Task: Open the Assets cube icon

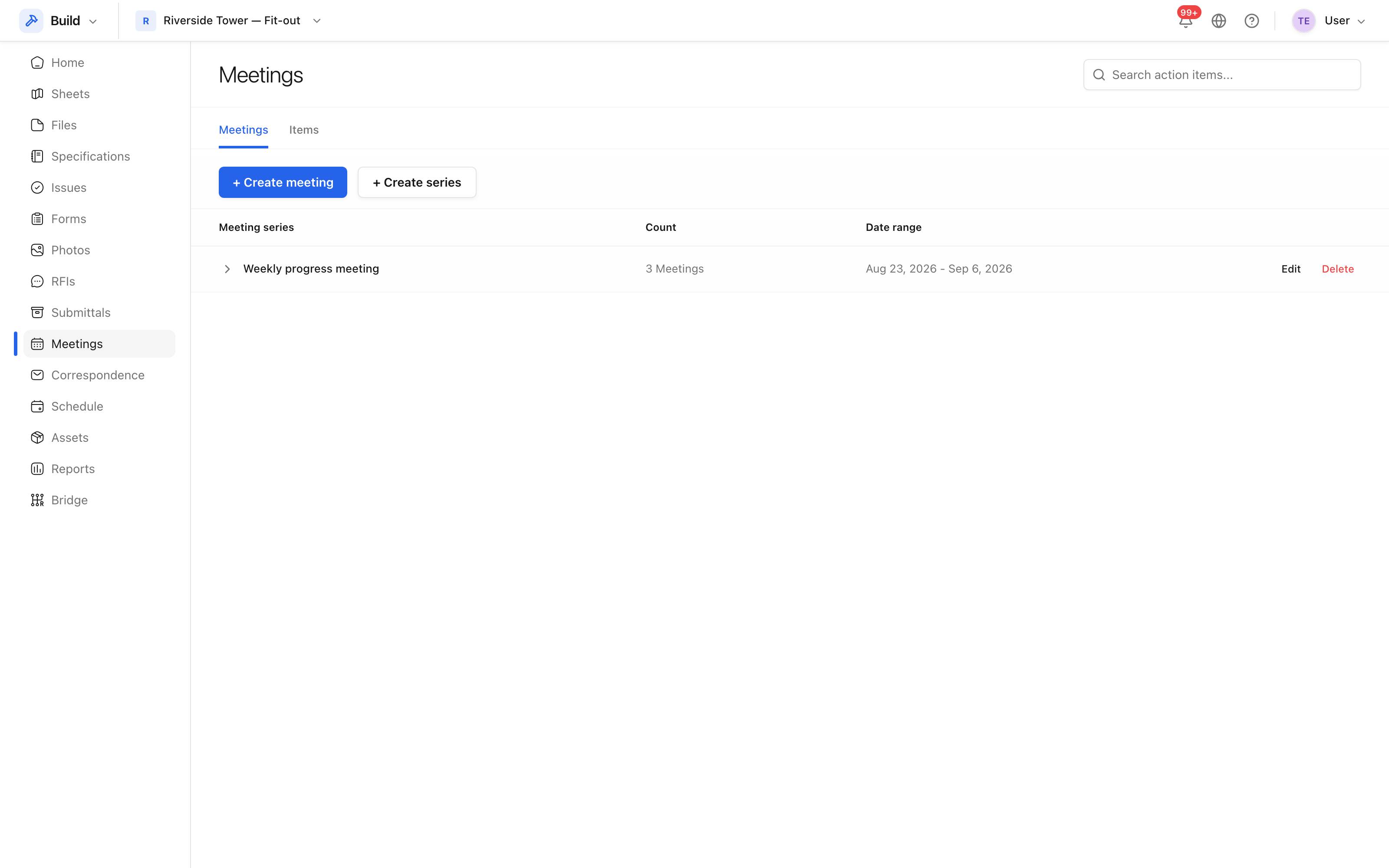Action: (x=37, y=437)
